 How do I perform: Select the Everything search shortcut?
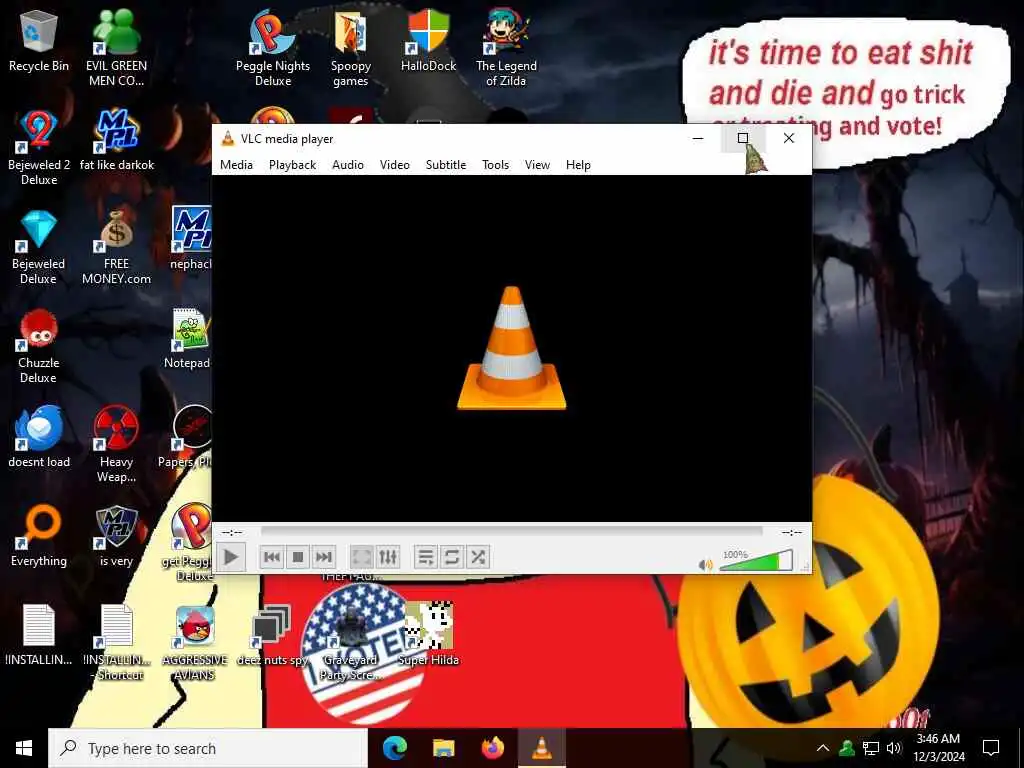39,536
